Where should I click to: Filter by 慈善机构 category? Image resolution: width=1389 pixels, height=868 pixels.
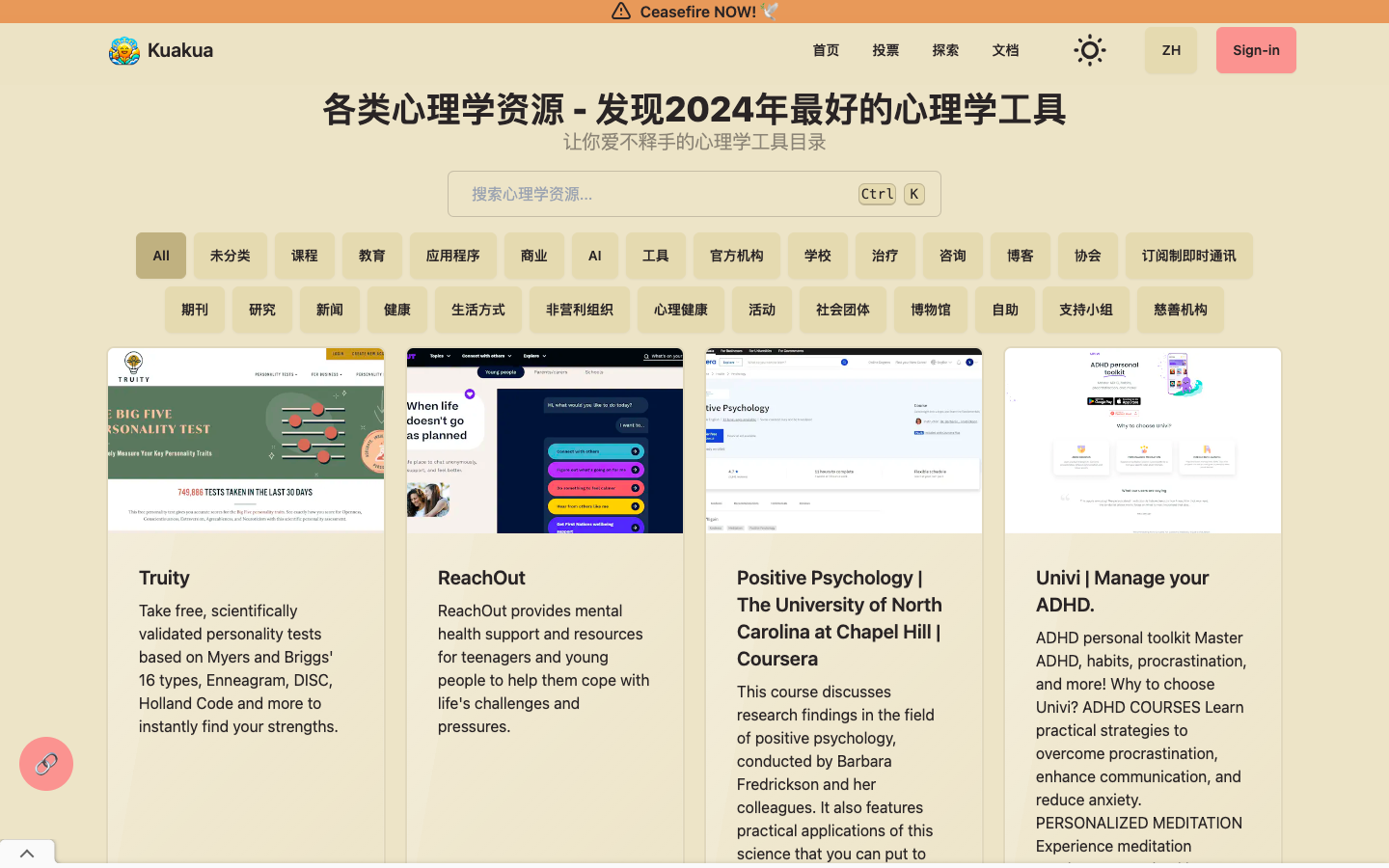click(1181, 310)
